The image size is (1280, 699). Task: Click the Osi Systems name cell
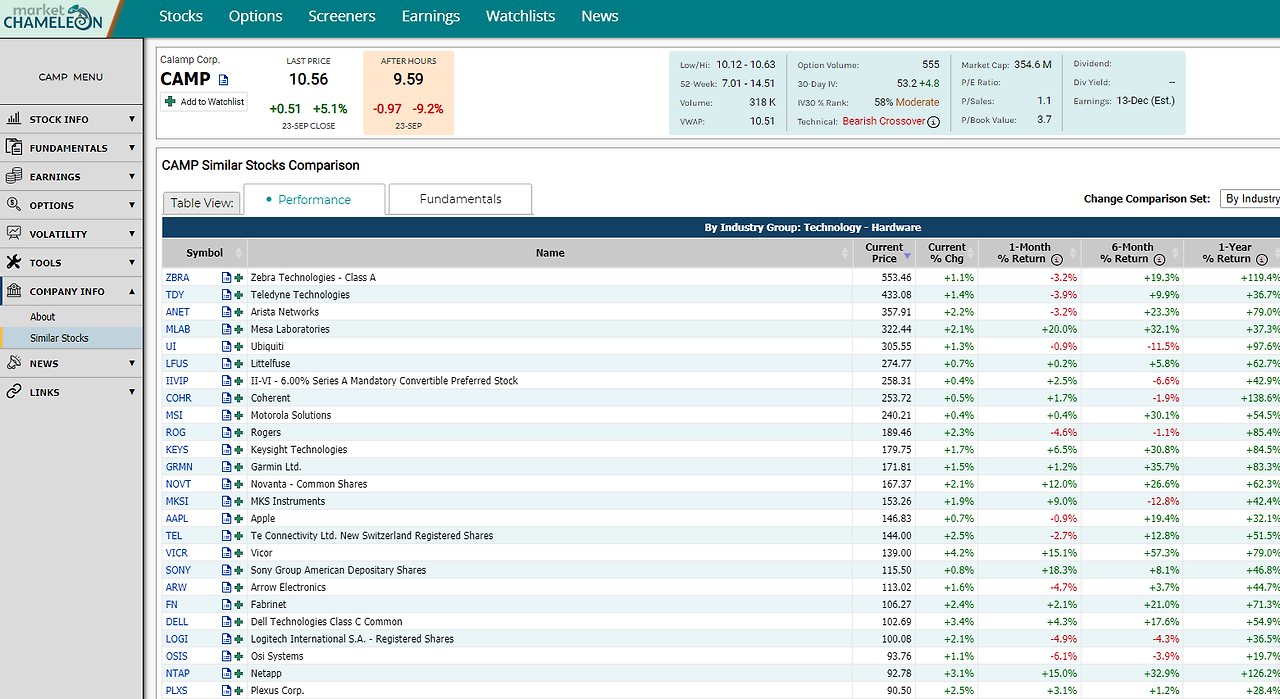click(277, 657)
